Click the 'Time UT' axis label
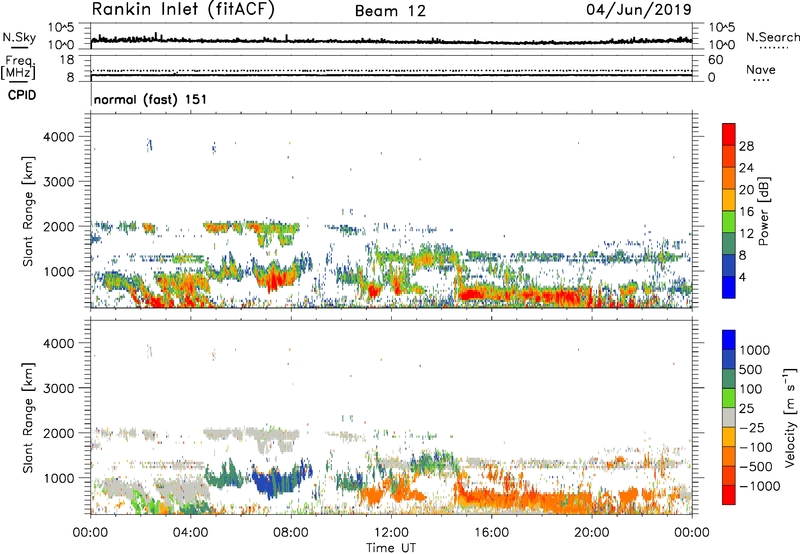This screenshot has width=800, height=554. click(x=391, y=548)
